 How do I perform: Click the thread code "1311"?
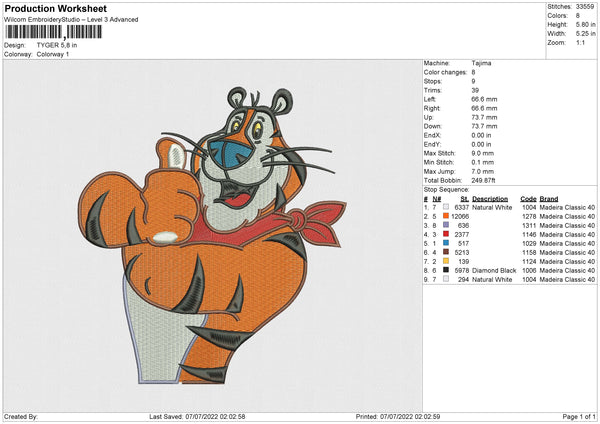pyautogui.click(x=529, y=225)
